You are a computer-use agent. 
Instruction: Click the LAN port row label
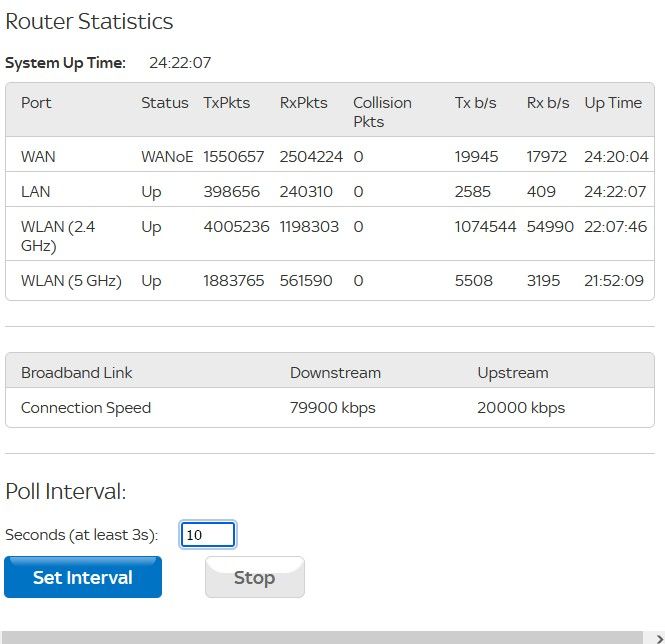click(x=36, y=191)
